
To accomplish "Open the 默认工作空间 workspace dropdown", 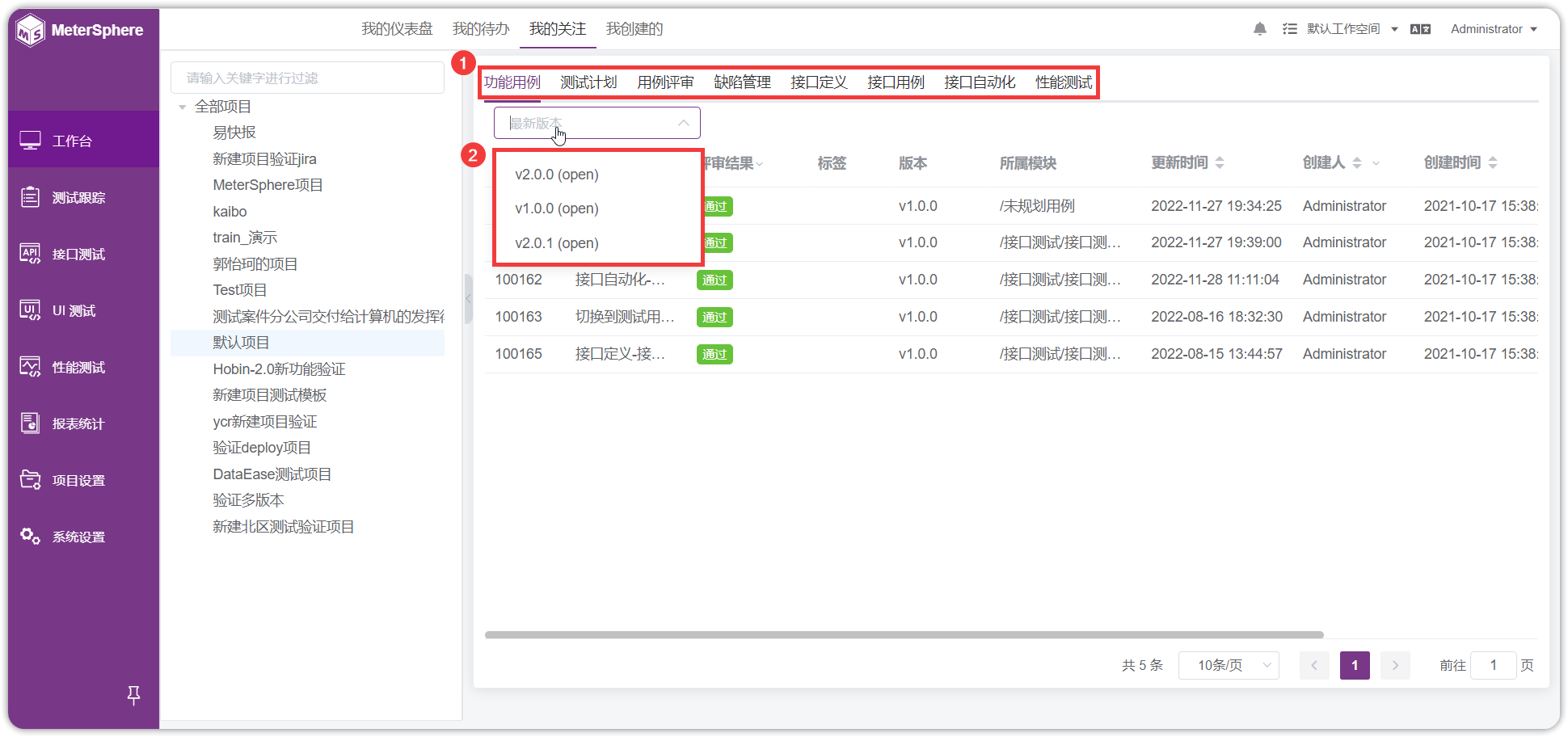I will coord(1342,28).
